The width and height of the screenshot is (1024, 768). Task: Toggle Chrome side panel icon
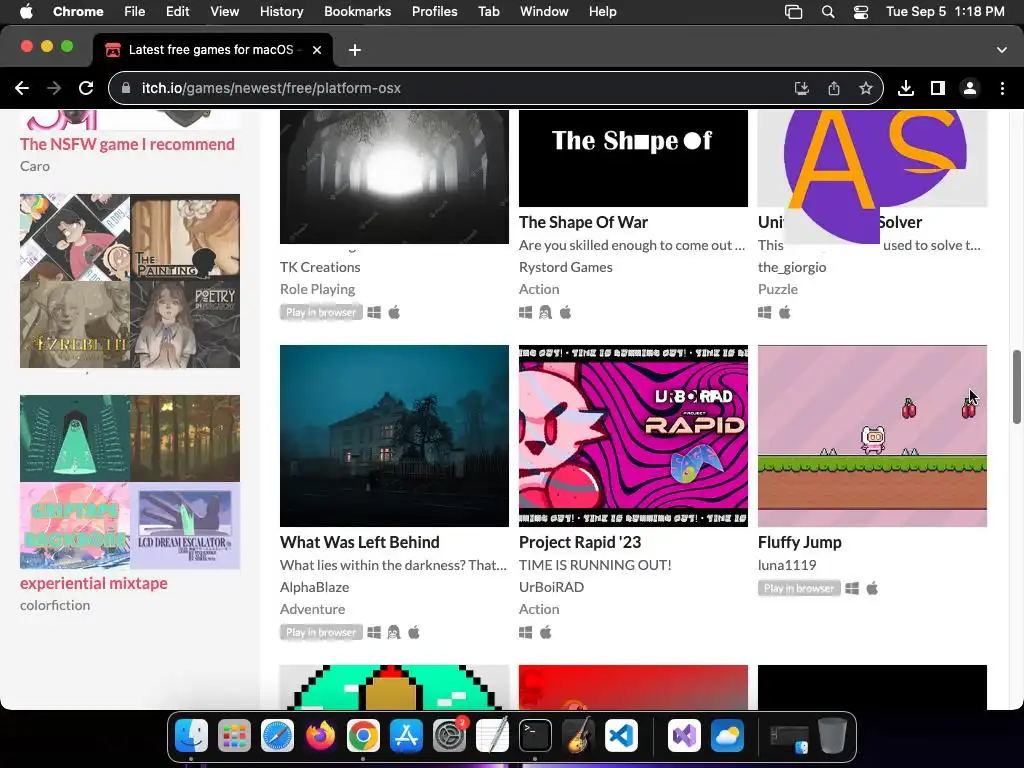click(x=938, y=88)
